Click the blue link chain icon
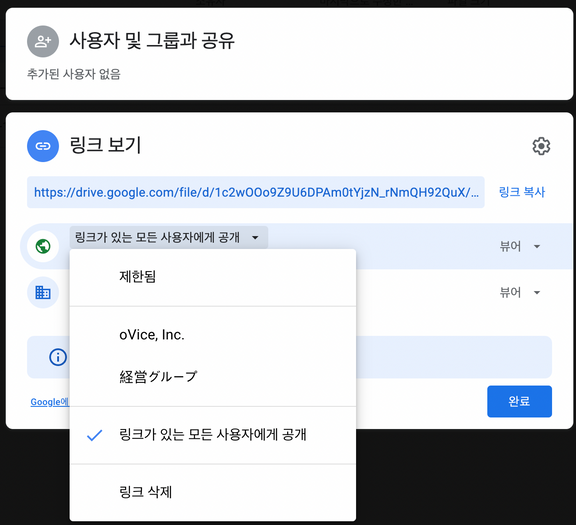Viewport: 576px width, 525px height. [43, 146]
